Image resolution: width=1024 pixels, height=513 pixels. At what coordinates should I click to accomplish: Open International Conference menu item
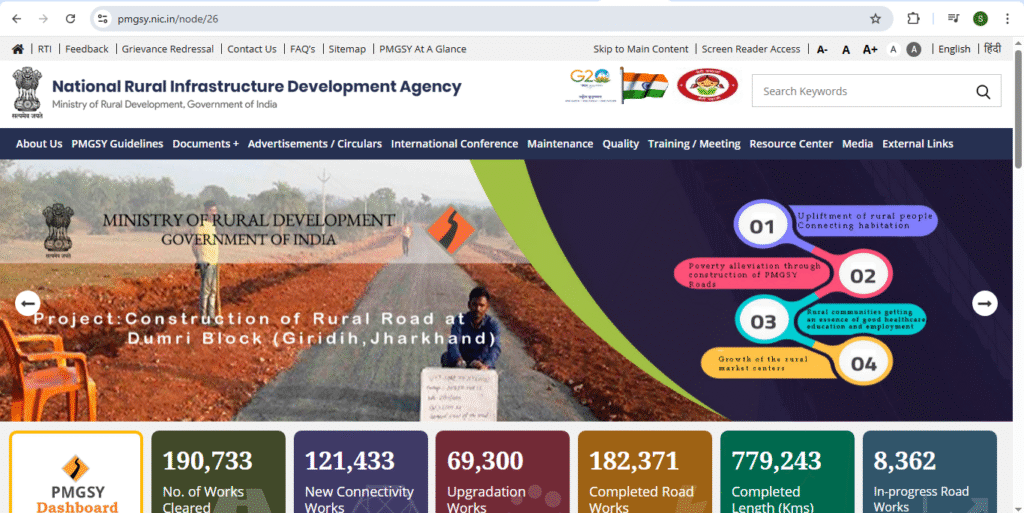click(455, 144)
